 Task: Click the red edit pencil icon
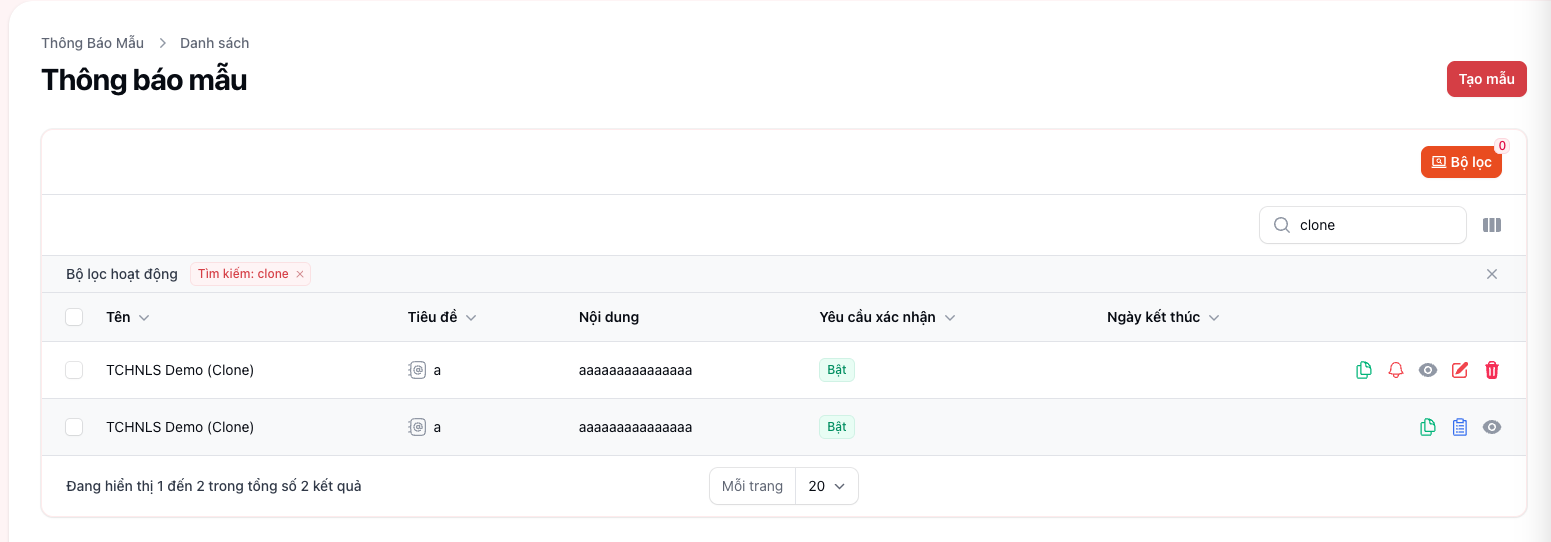coord(1460,370)
